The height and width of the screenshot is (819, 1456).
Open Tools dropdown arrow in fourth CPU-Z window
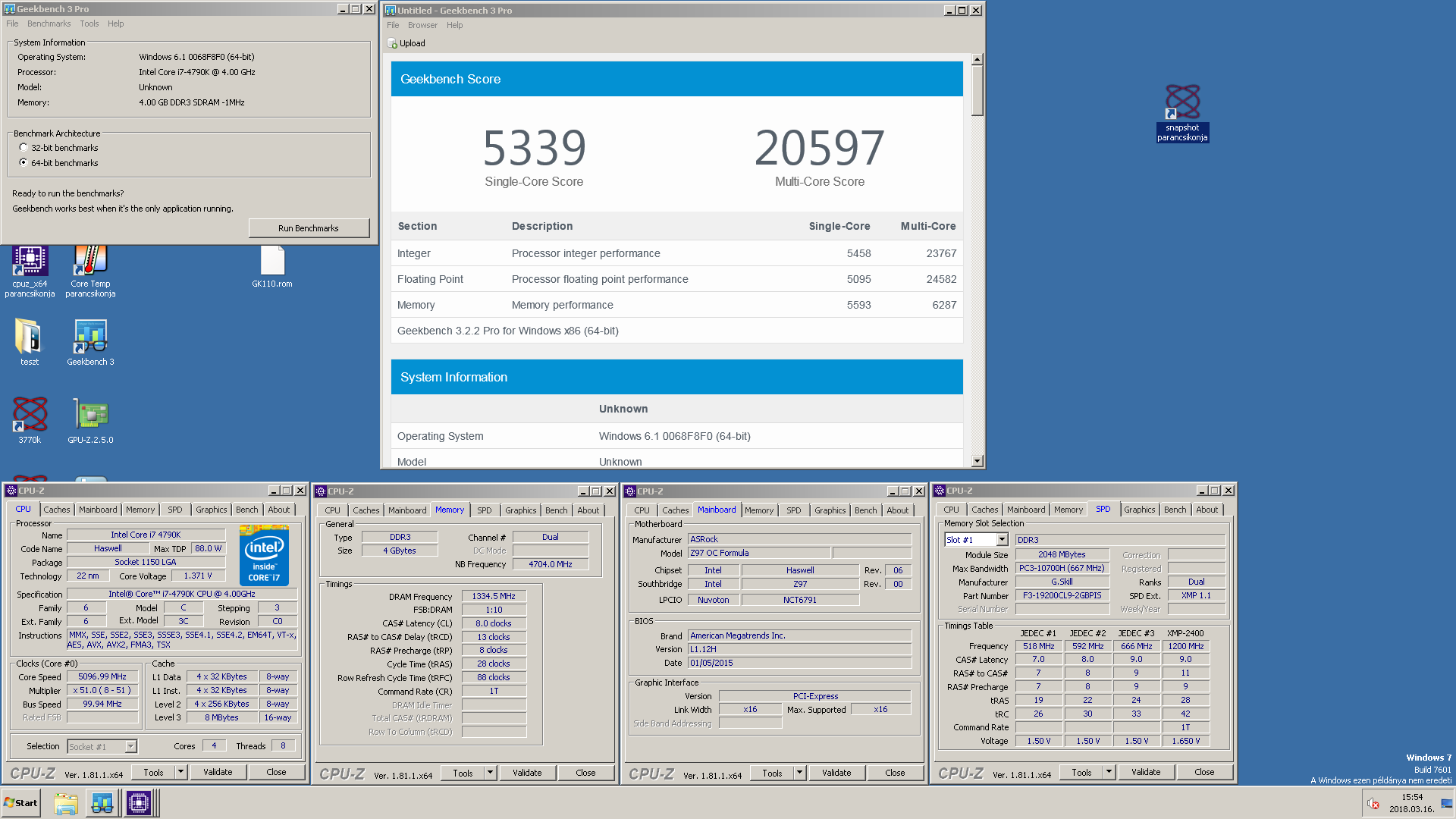coord(1109,772)
